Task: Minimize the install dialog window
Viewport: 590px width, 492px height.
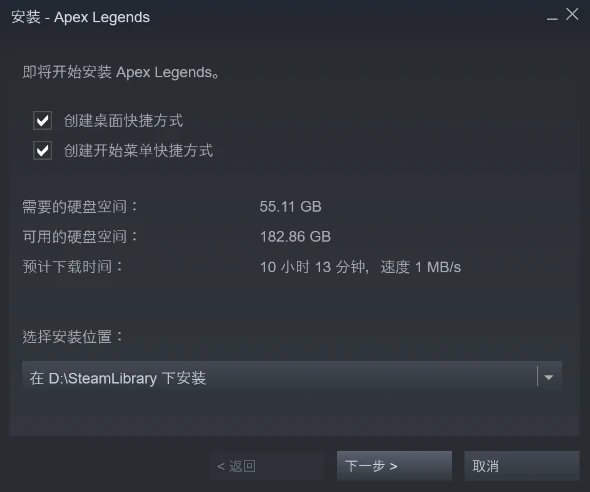Action: (x=552, y=18)
